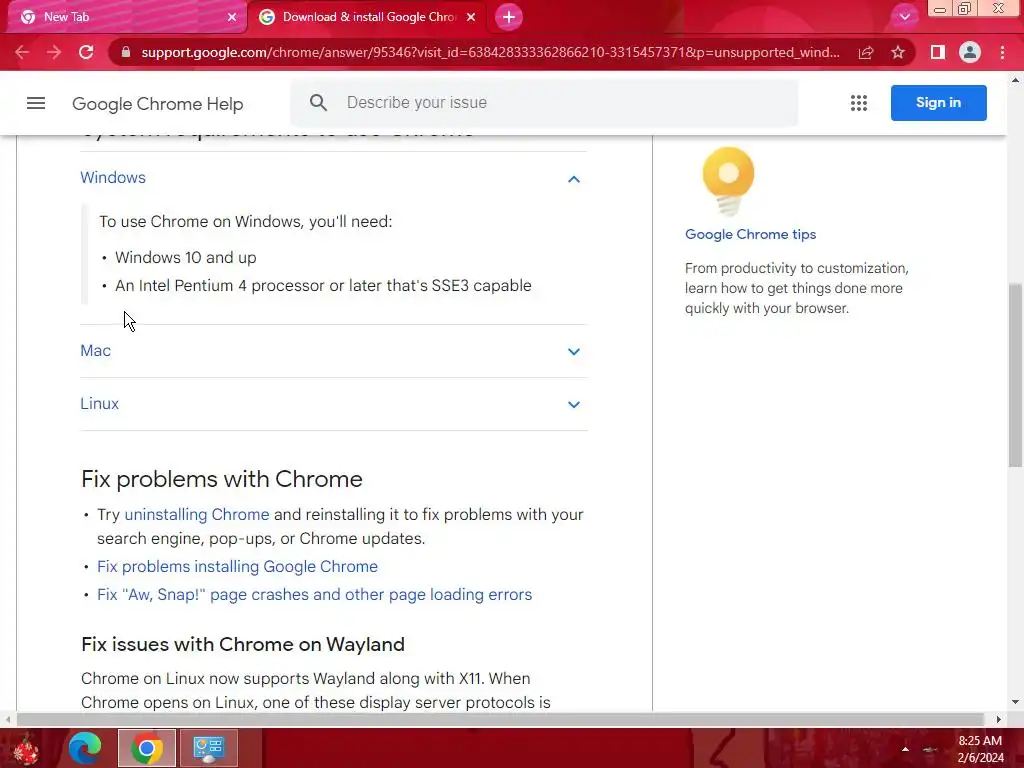Open a new tab with plus button
Screen dimensions: 1024x768
click(509, 17)
